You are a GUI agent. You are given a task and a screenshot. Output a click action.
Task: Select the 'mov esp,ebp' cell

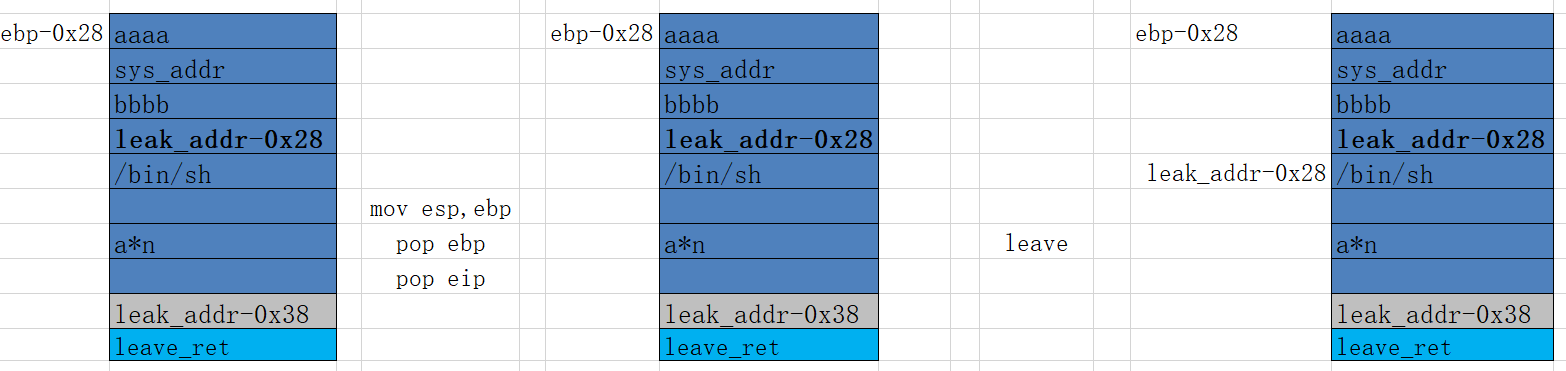(x=441, y=209)
